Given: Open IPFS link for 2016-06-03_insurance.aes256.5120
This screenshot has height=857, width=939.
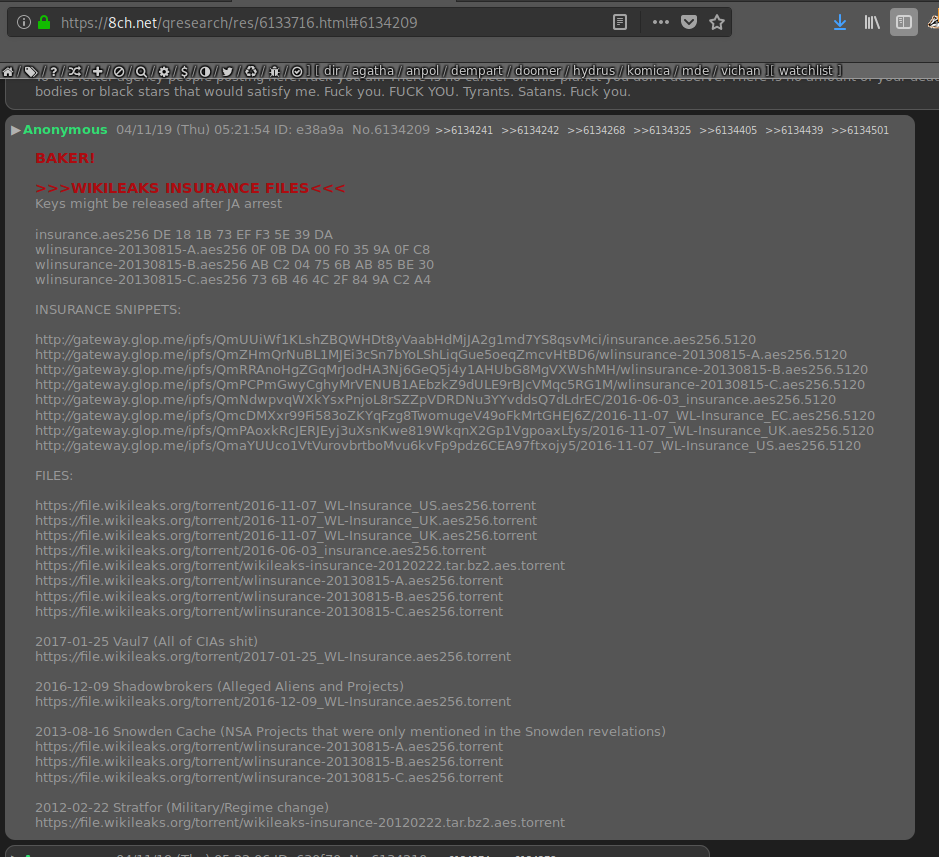Looking at the screenshot, I should click(x=435, y=399).
